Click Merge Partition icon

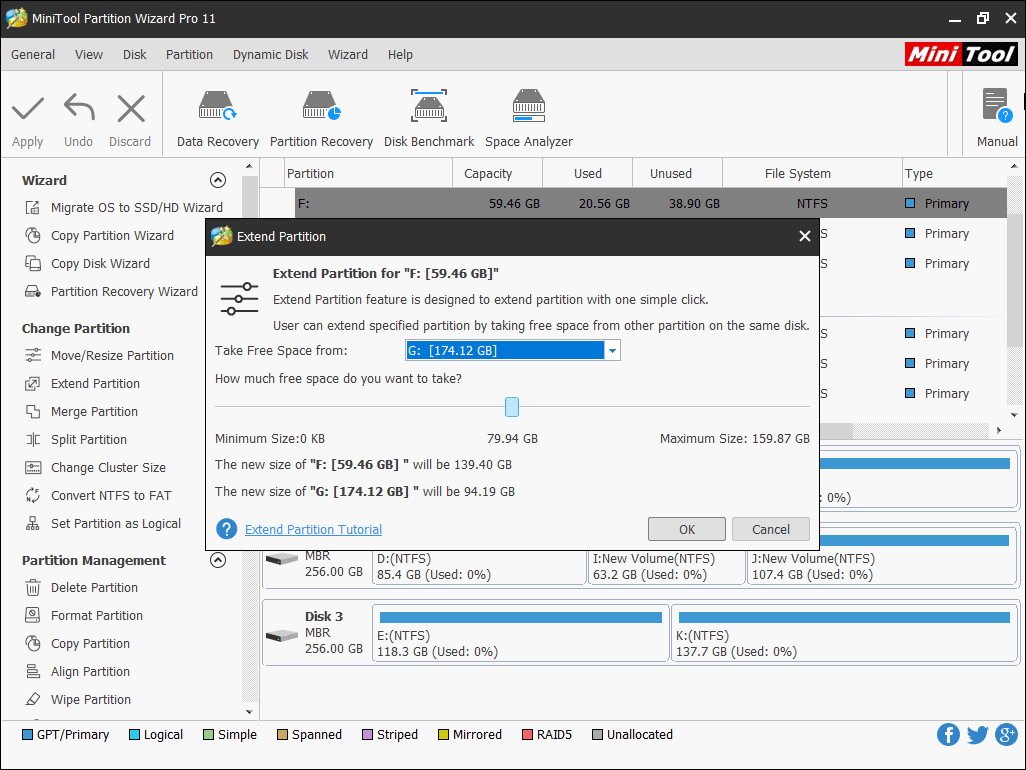click(x=33, y=411)
